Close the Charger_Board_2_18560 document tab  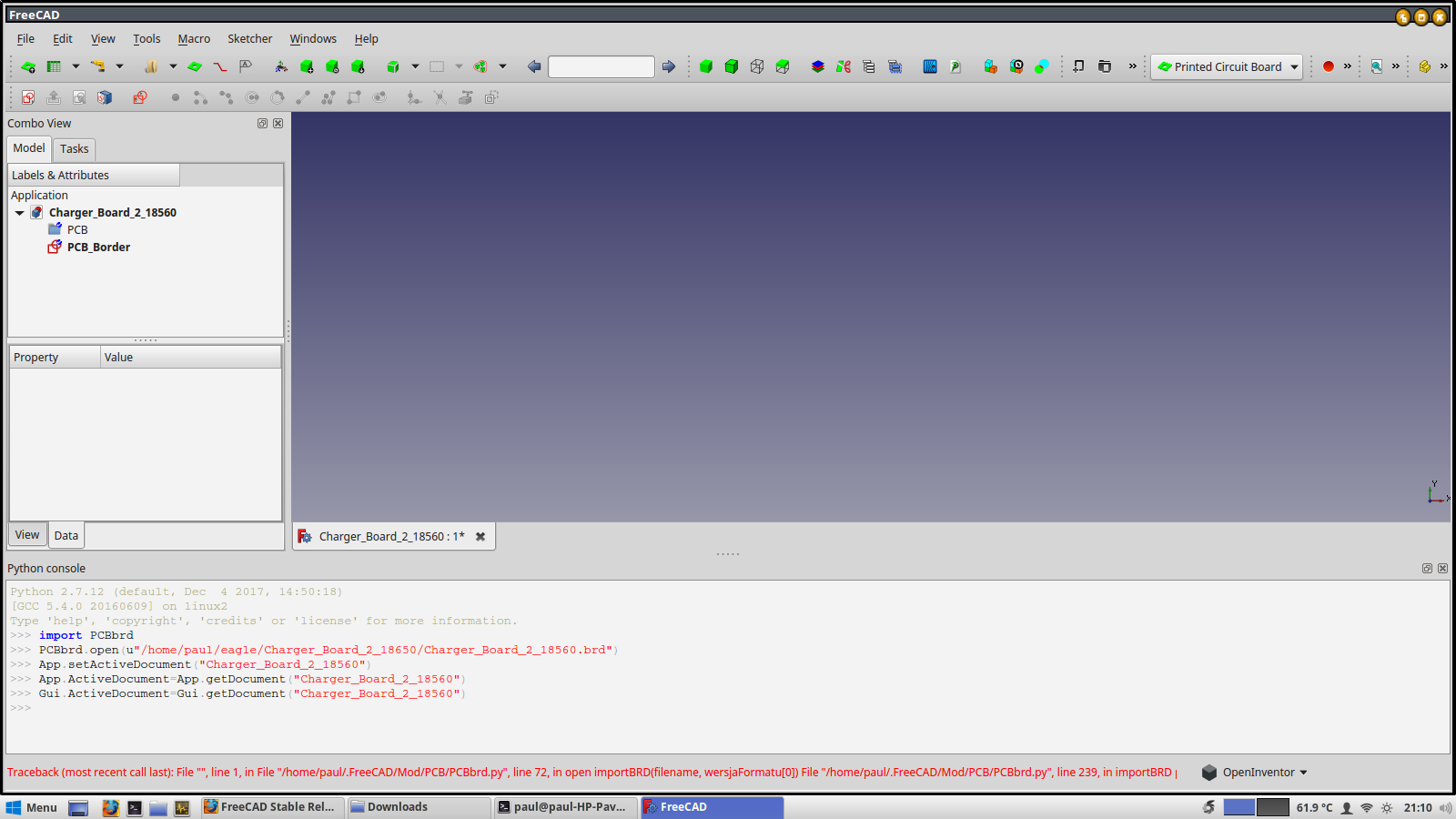(480, 537)
